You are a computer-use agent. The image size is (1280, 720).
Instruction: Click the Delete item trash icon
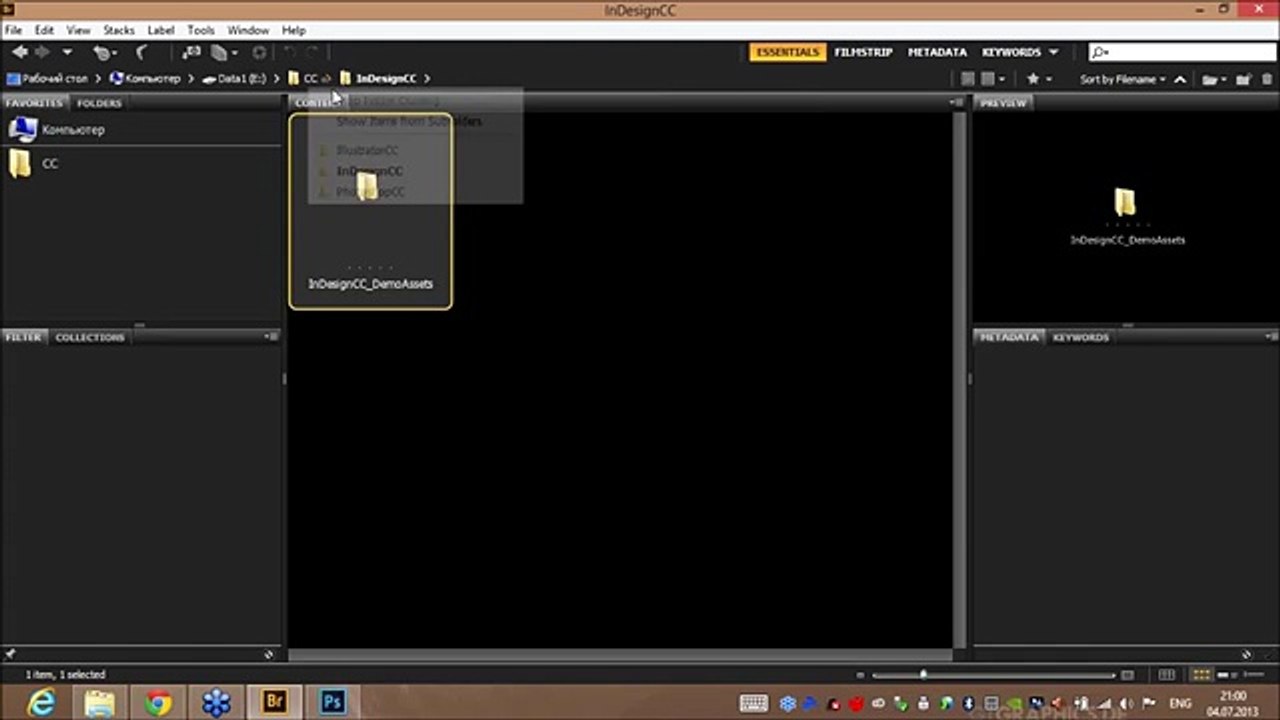[x=1266, y=79]
